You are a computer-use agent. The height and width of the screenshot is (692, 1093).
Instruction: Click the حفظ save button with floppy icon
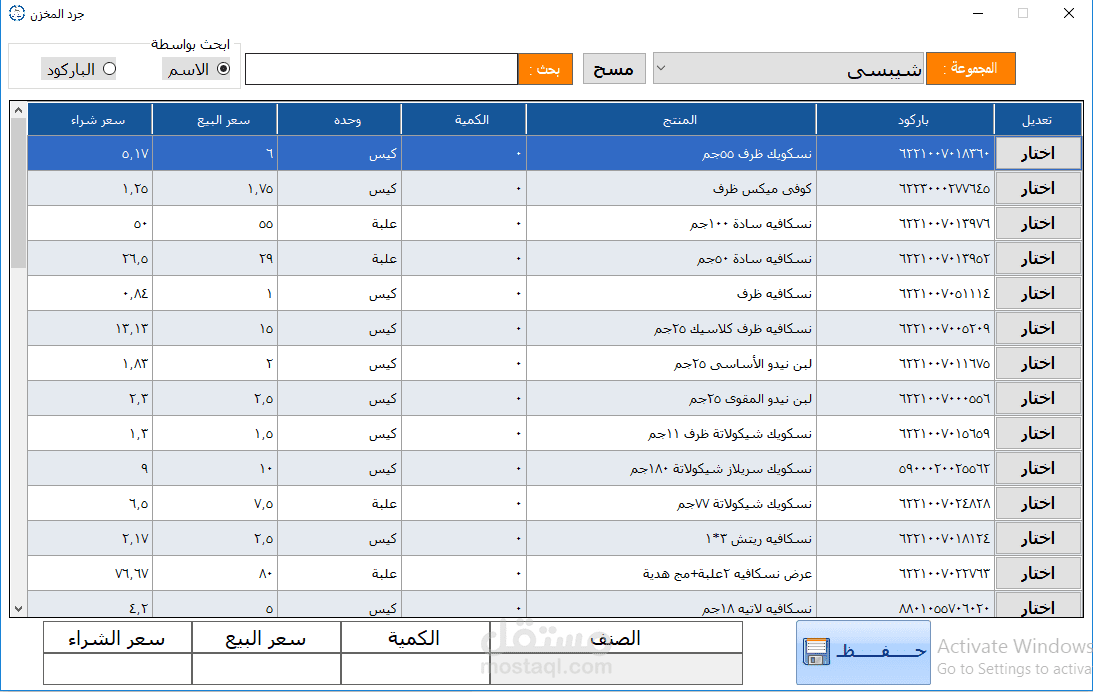(x=863, y=652)
